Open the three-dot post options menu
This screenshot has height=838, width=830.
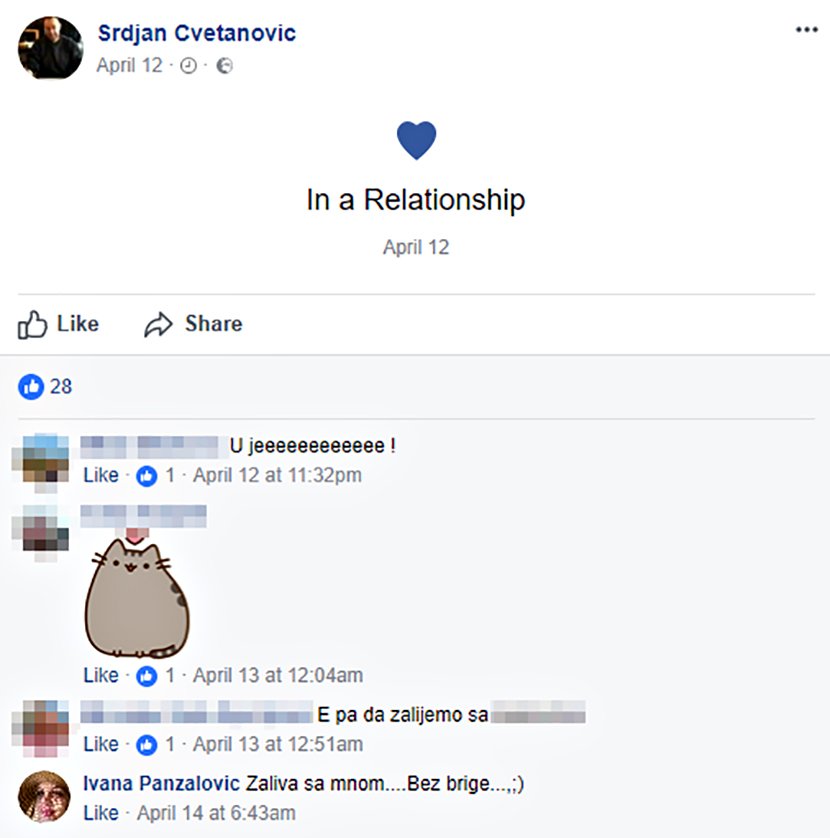pyautogui.click(x=806, y=30)
